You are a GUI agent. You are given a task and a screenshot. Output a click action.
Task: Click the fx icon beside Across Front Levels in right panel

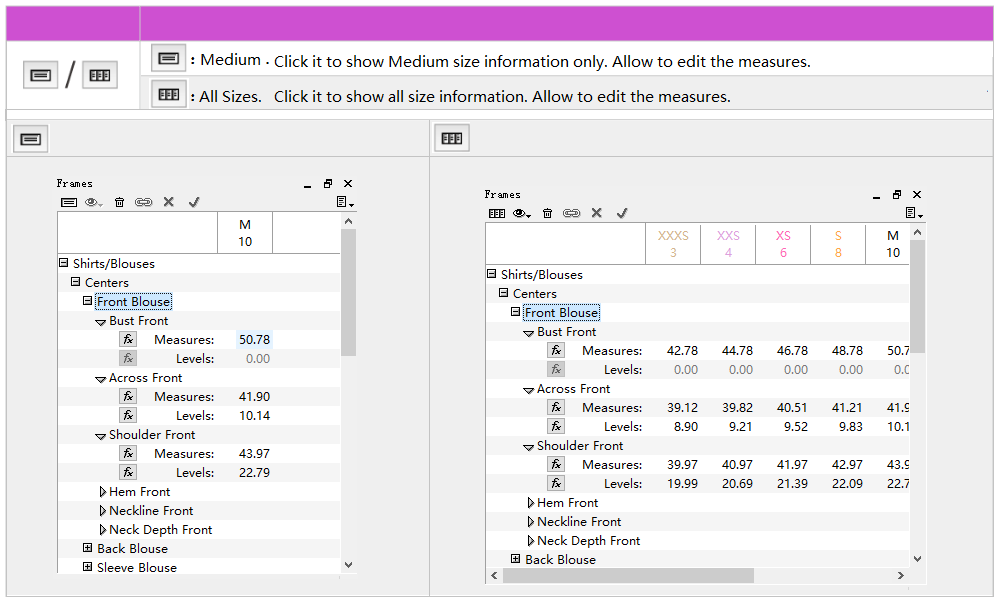[x=556, y=427]
